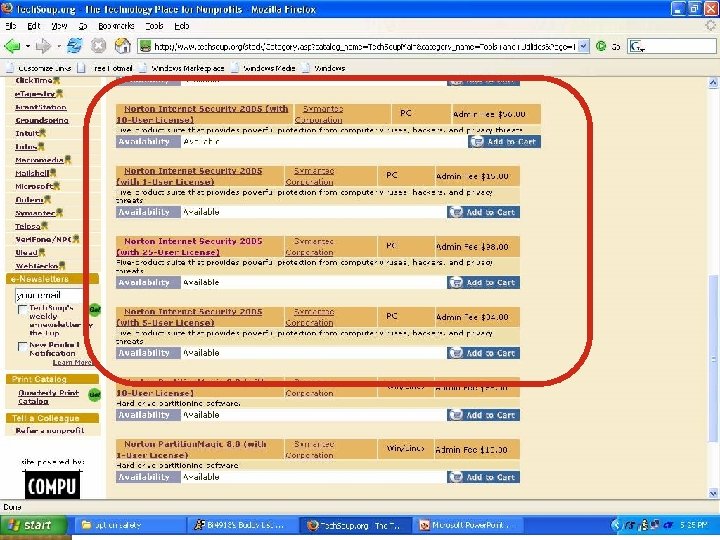Click the TechSoup.org Firefox taskbar button
720x540 pixels.
point(357,525)
